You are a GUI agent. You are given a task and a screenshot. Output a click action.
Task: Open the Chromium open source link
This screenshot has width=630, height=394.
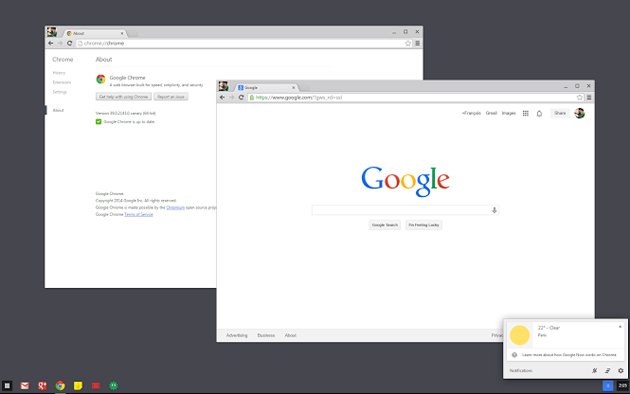click(175, 208)
